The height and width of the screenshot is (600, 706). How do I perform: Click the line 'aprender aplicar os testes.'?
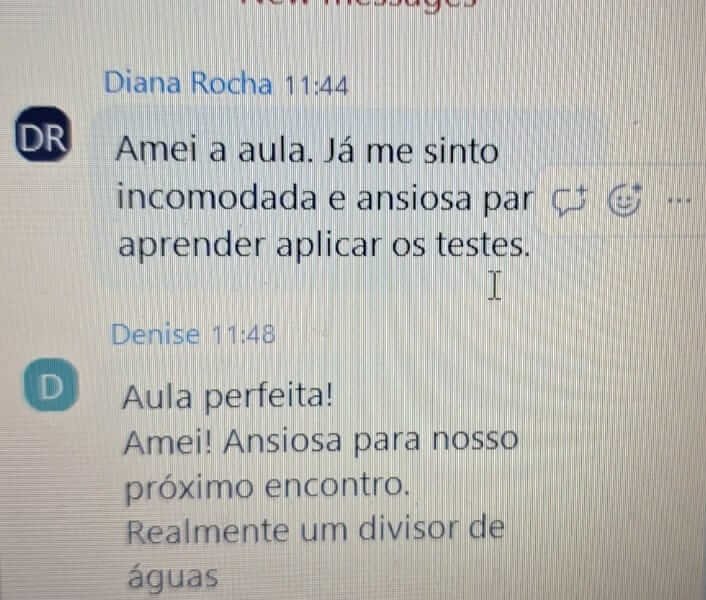coord(324,246)
